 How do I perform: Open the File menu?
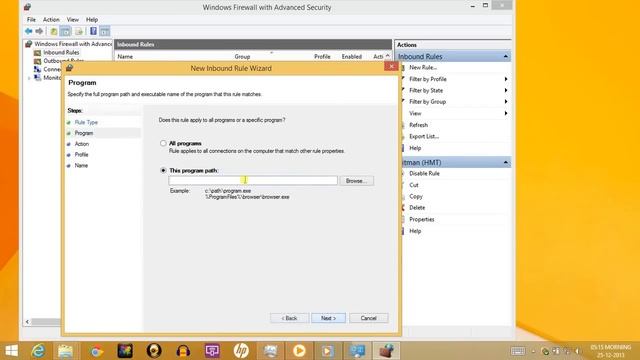click(x=31, y=20)
